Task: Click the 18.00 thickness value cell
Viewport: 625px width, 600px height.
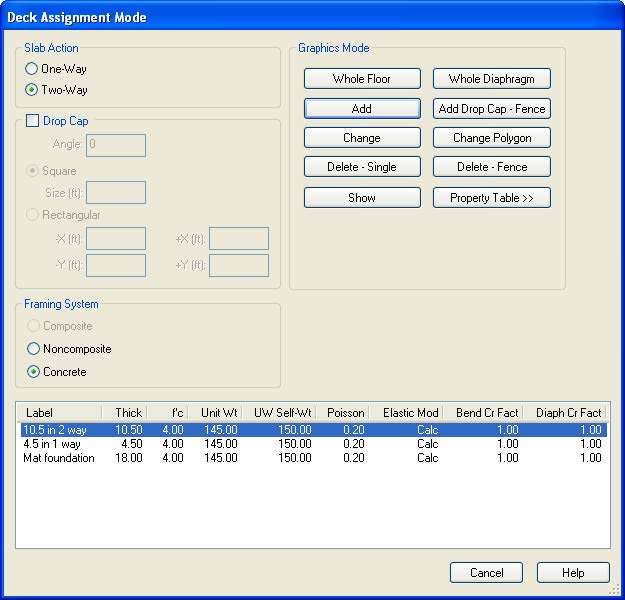Action: (x=129, y=458)
